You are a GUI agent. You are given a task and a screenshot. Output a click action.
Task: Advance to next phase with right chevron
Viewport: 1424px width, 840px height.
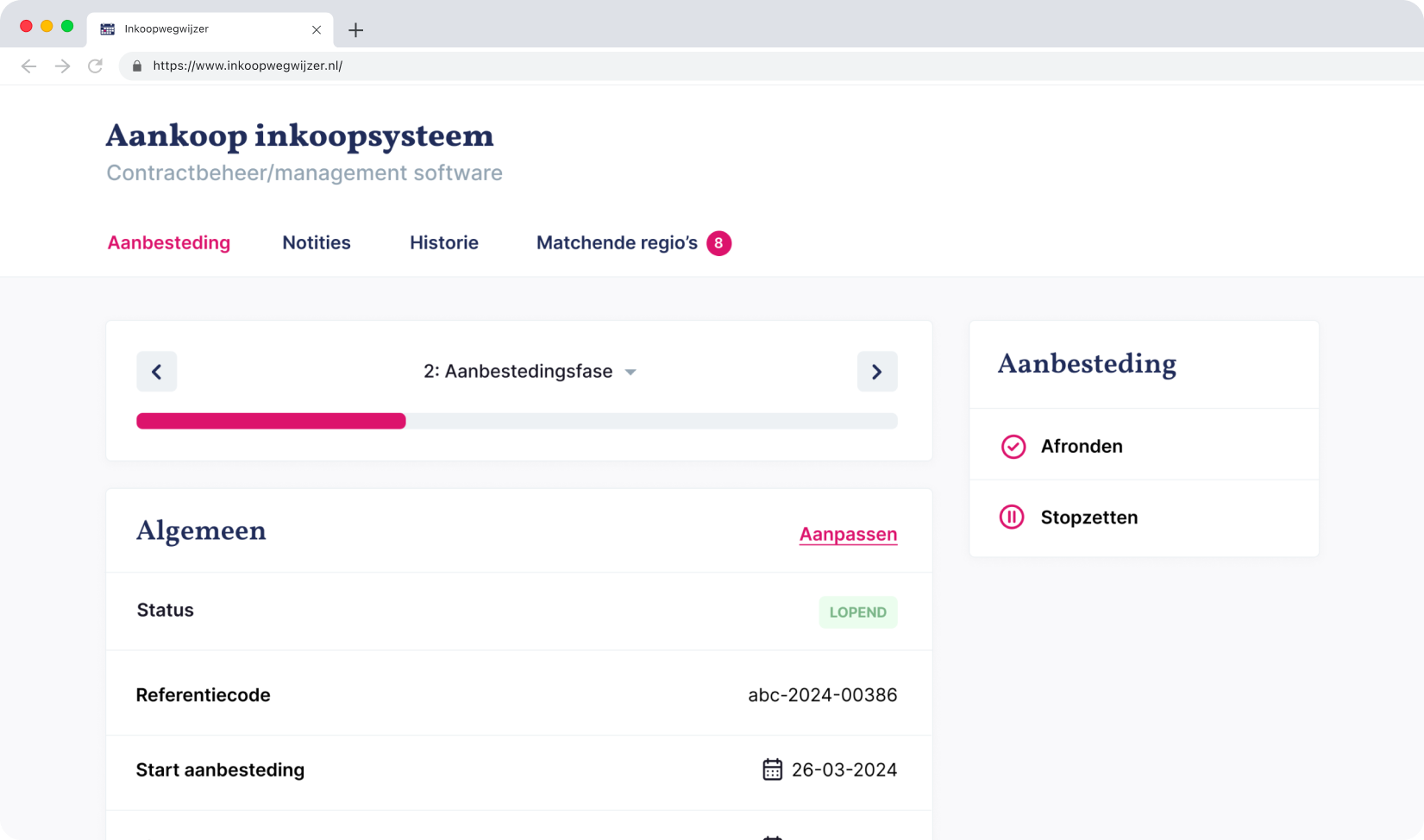[x=876, y=372]
